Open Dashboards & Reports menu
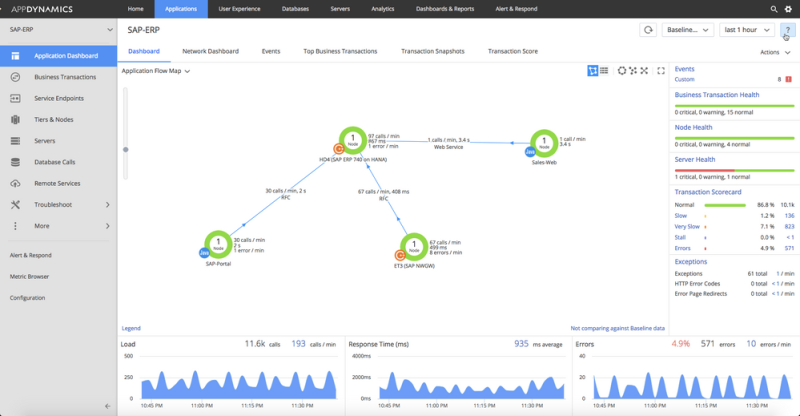The image size is (800, 416). coord(445,9)
